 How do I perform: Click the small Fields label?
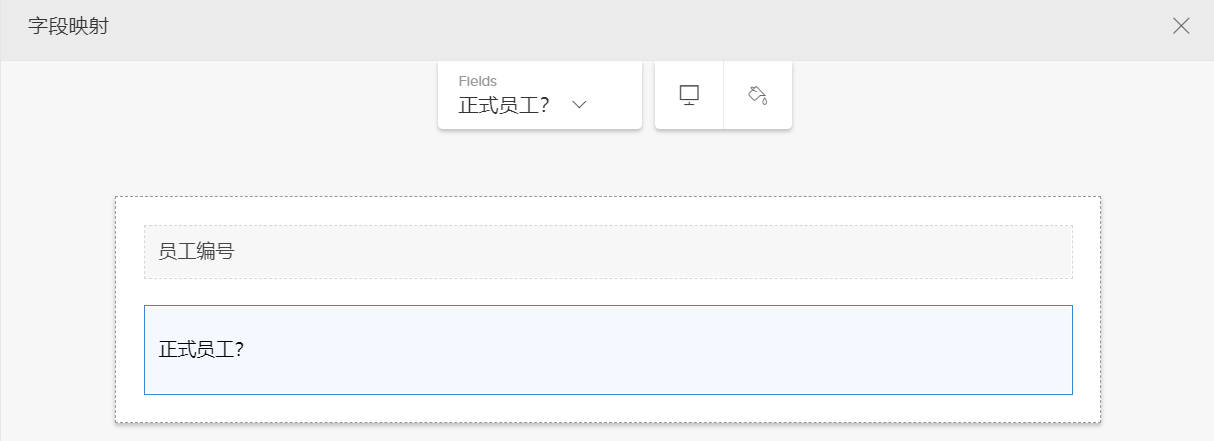pyautogui.click(x=477, y=81)
